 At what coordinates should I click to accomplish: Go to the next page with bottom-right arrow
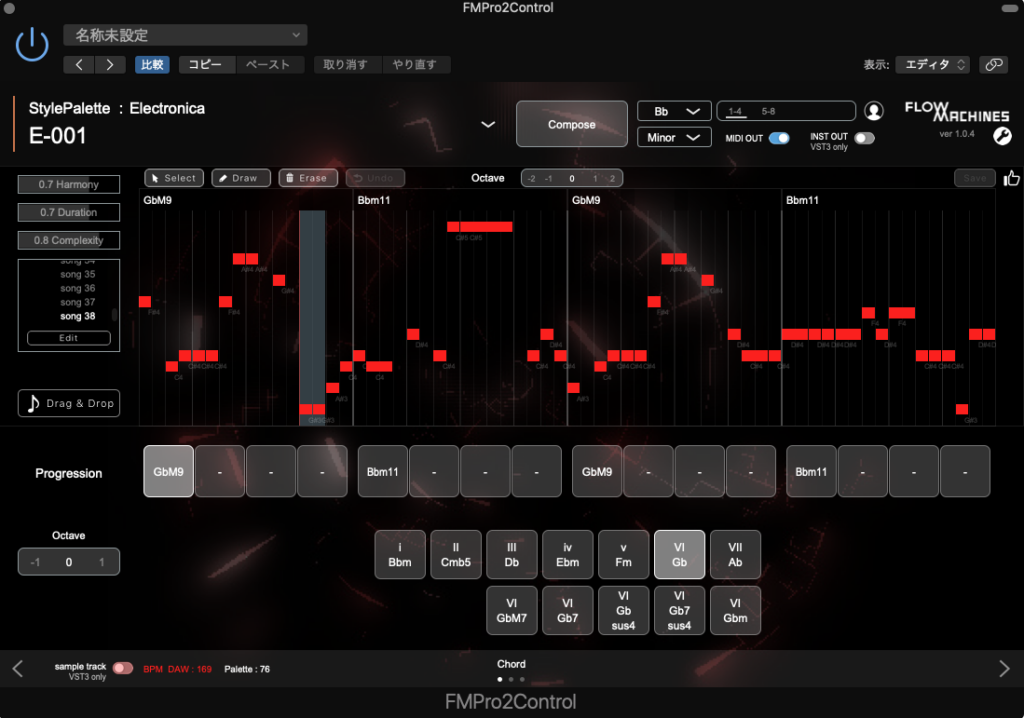point(1004,668)
